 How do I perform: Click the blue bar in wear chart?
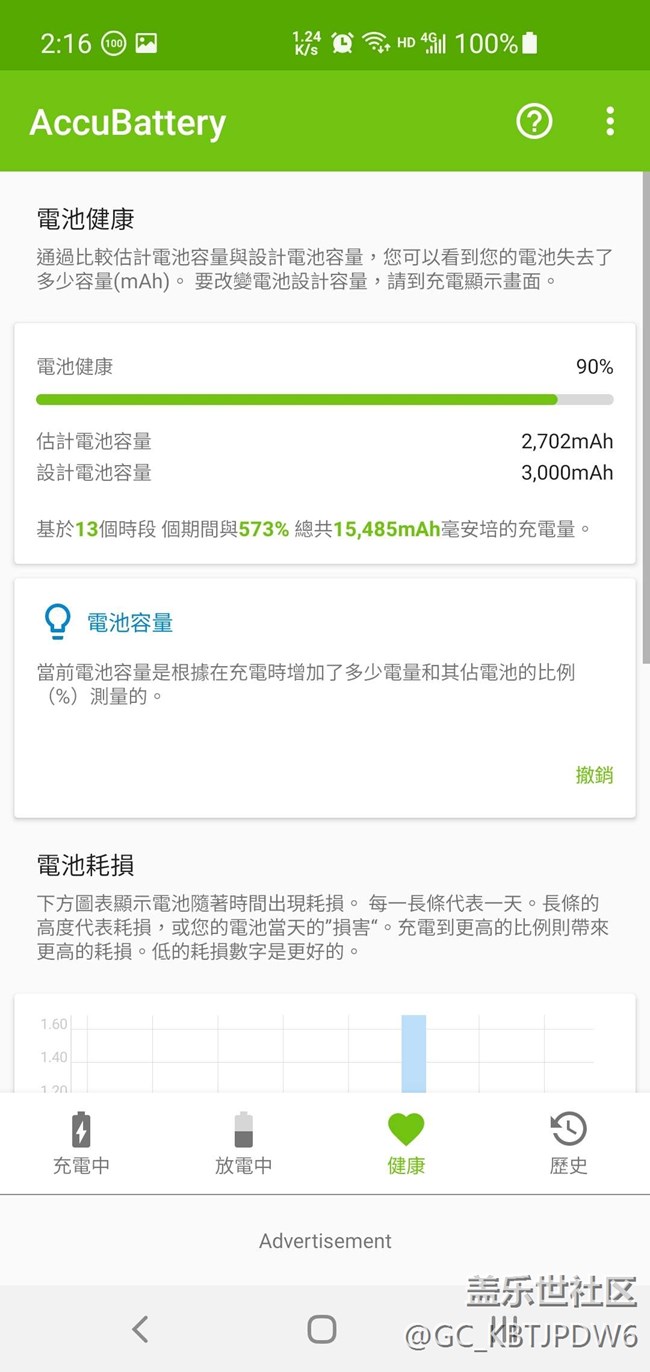[414, 1054]
